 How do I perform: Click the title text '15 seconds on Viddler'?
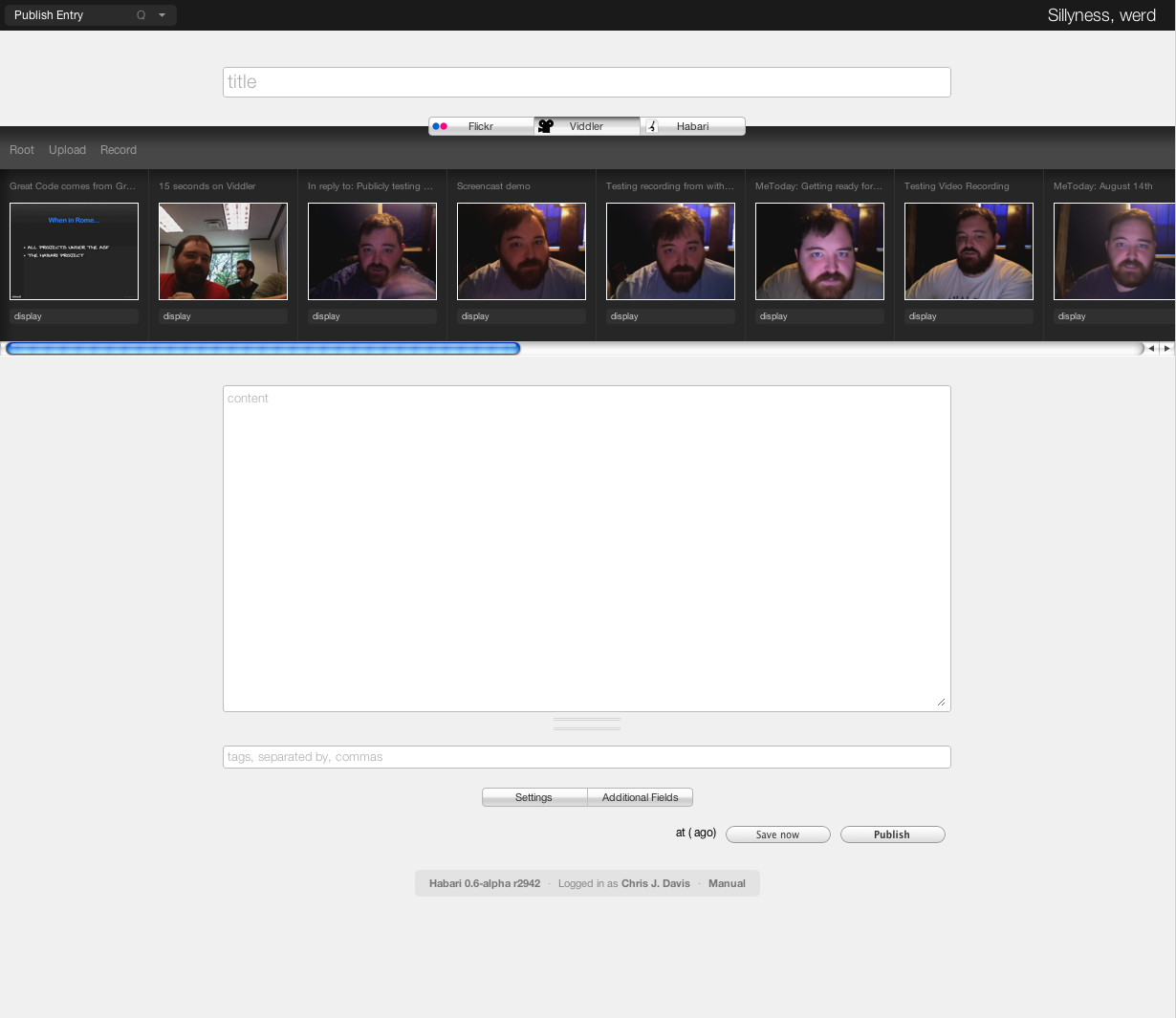207,186
